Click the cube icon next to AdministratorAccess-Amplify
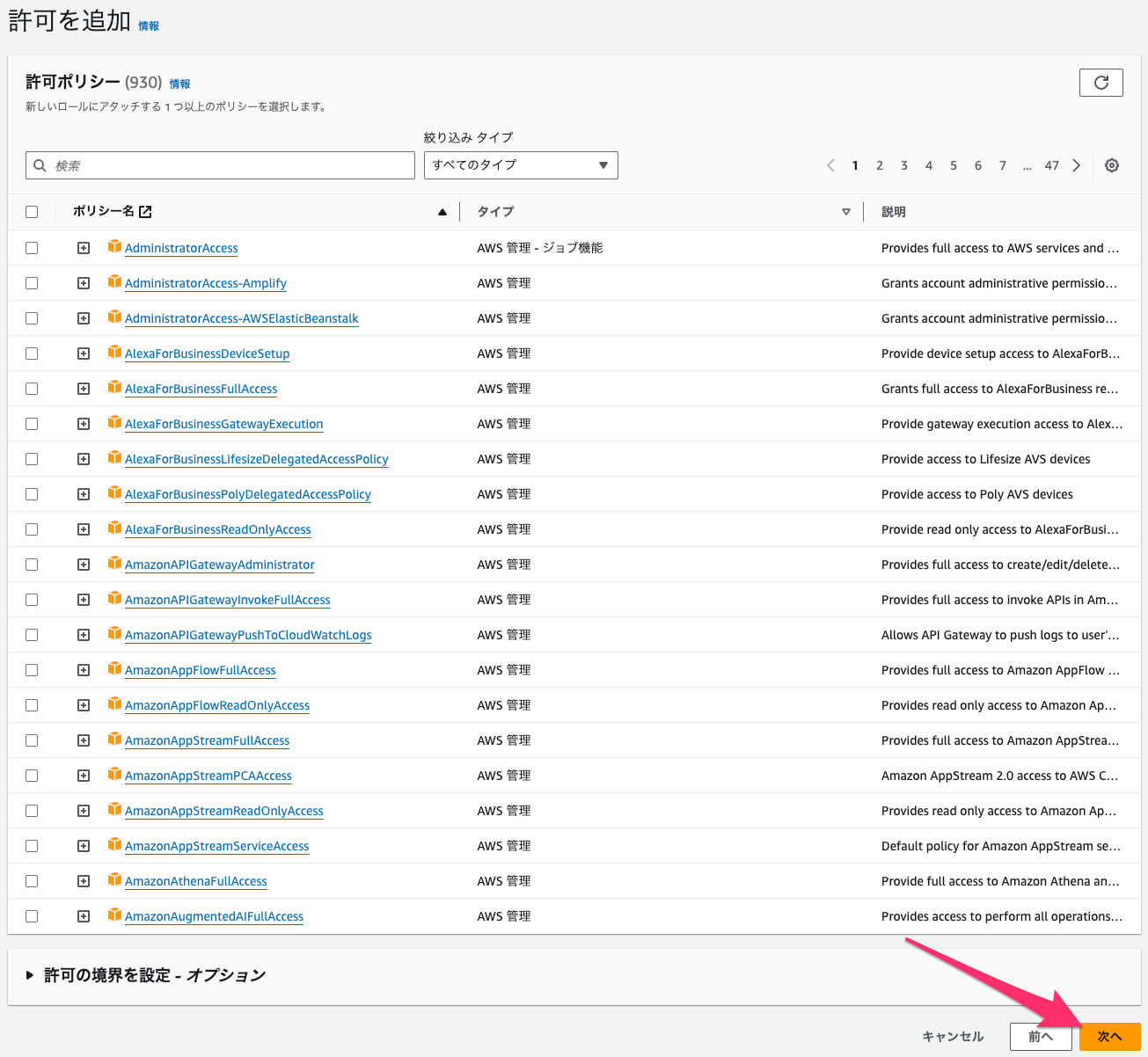Viewport: 1148px width, 1057px height. pos(114,282)
